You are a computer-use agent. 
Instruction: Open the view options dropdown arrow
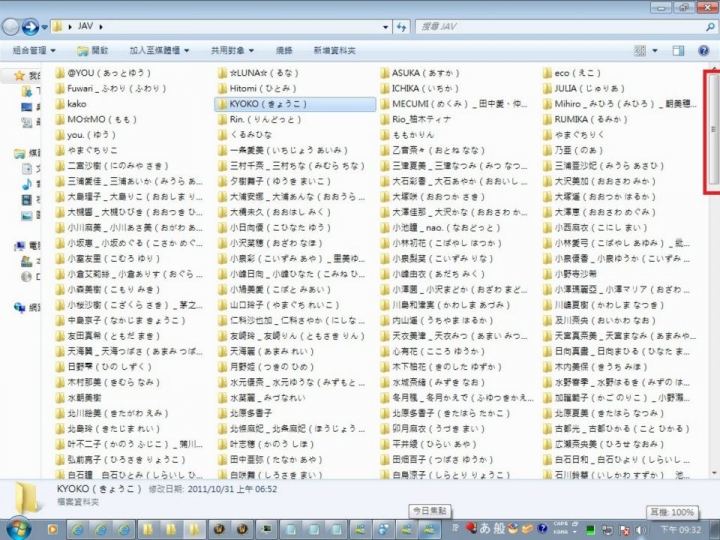[655, 51]
